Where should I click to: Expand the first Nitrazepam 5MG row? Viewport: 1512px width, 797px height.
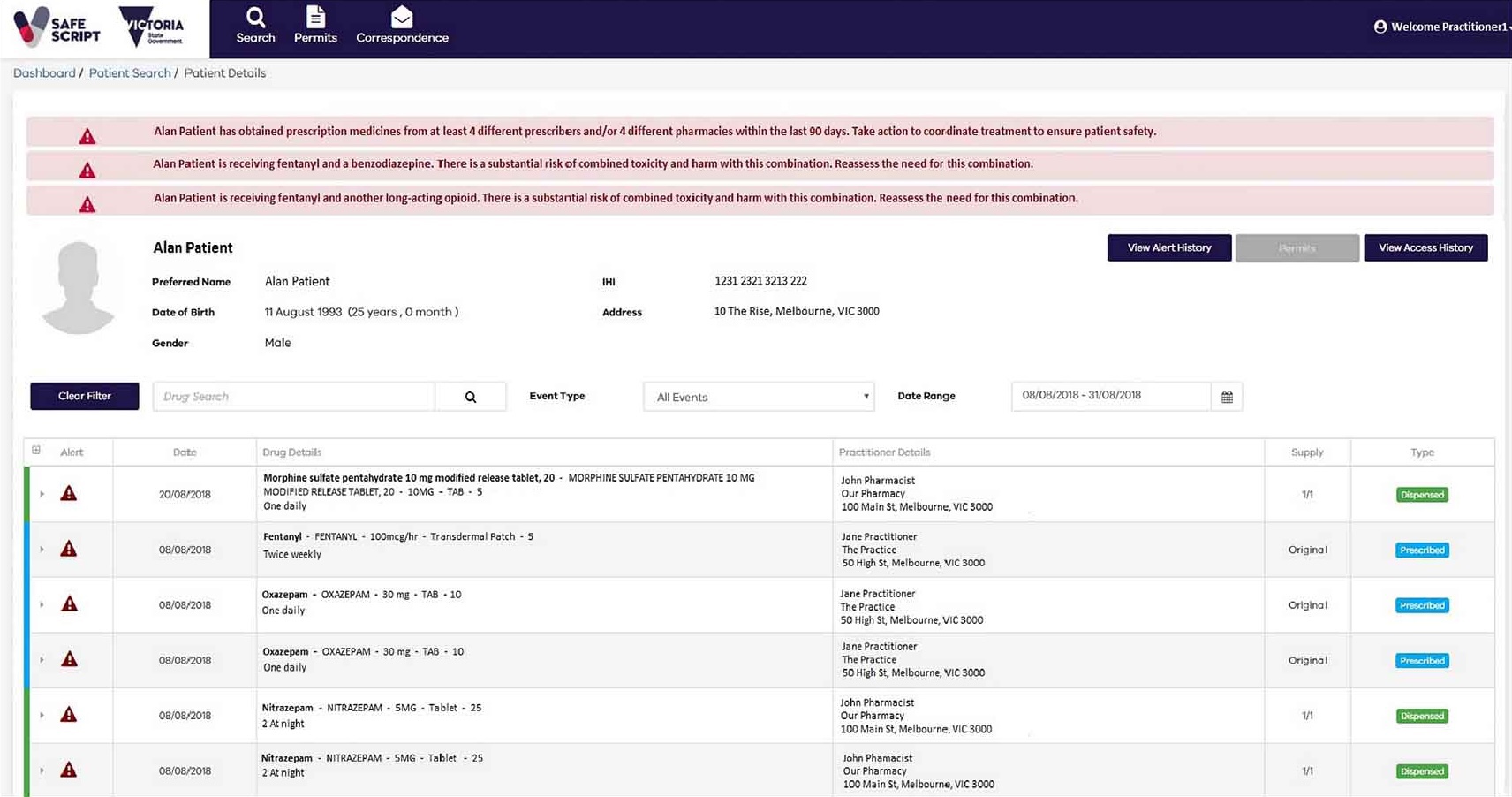[42, 716]
